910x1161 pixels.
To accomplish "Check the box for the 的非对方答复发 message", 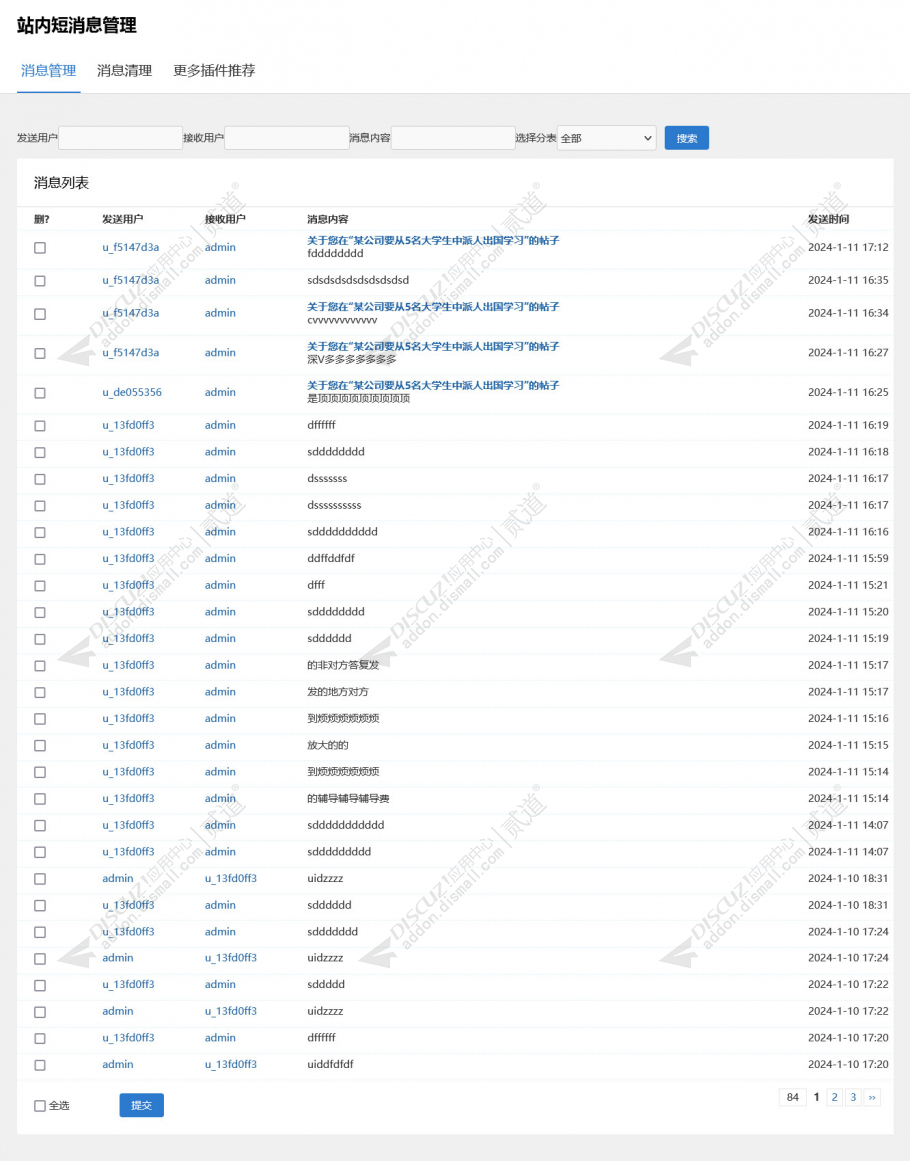I will click(x=40, y=666).
